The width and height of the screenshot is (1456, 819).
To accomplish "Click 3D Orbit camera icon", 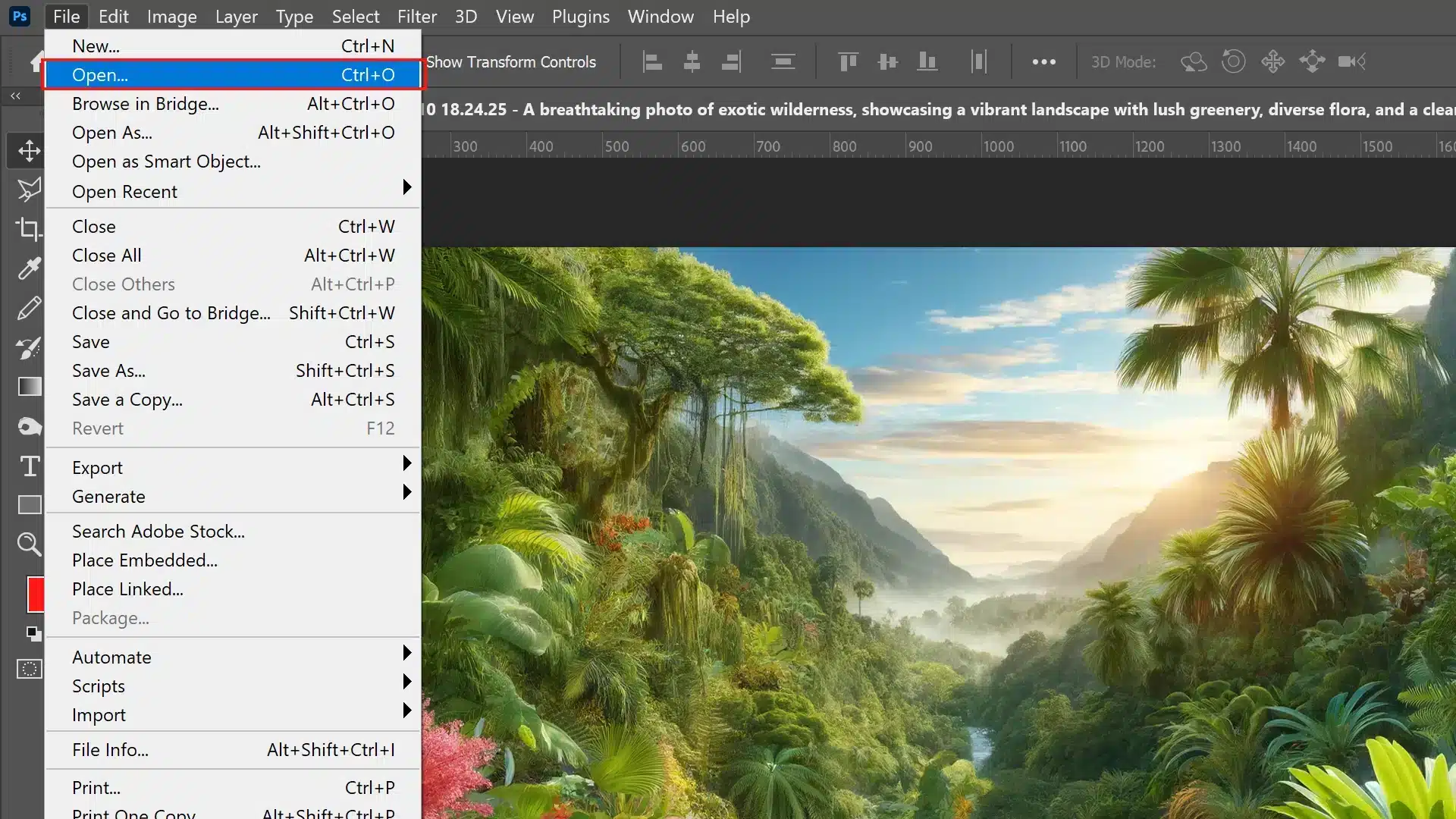I will (1194, 61).
